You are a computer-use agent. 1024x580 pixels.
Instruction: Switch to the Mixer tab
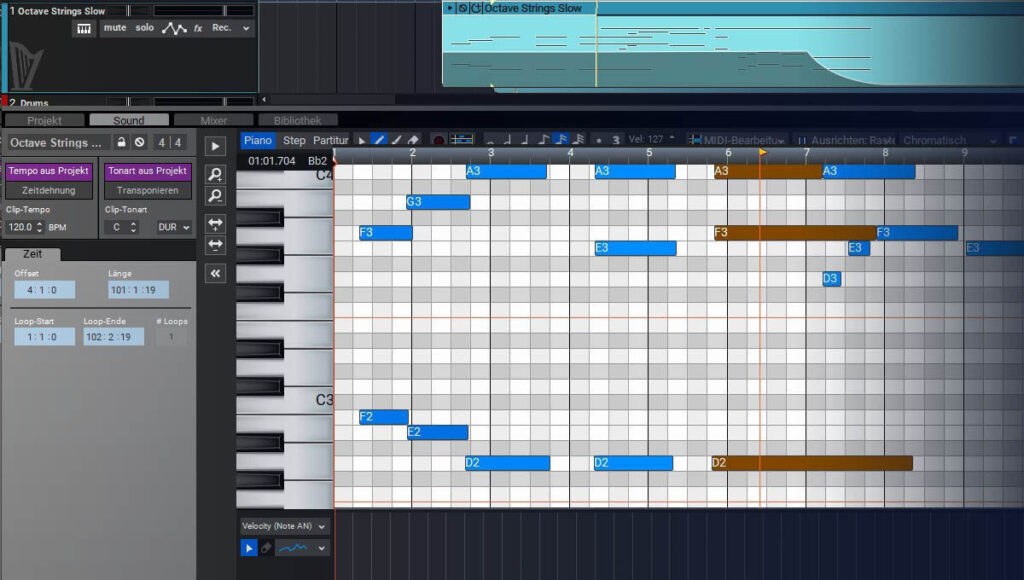213,119
